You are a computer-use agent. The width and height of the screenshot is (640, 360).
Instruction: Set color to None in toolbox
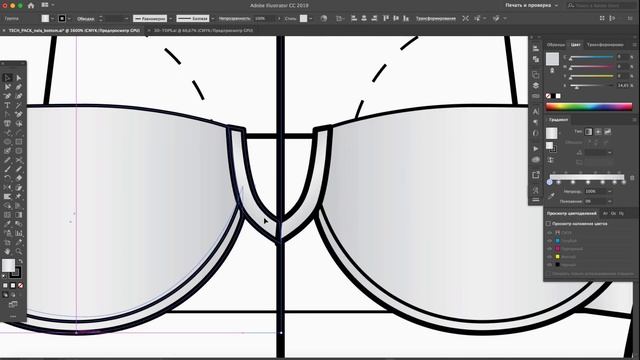click(21, 285)
